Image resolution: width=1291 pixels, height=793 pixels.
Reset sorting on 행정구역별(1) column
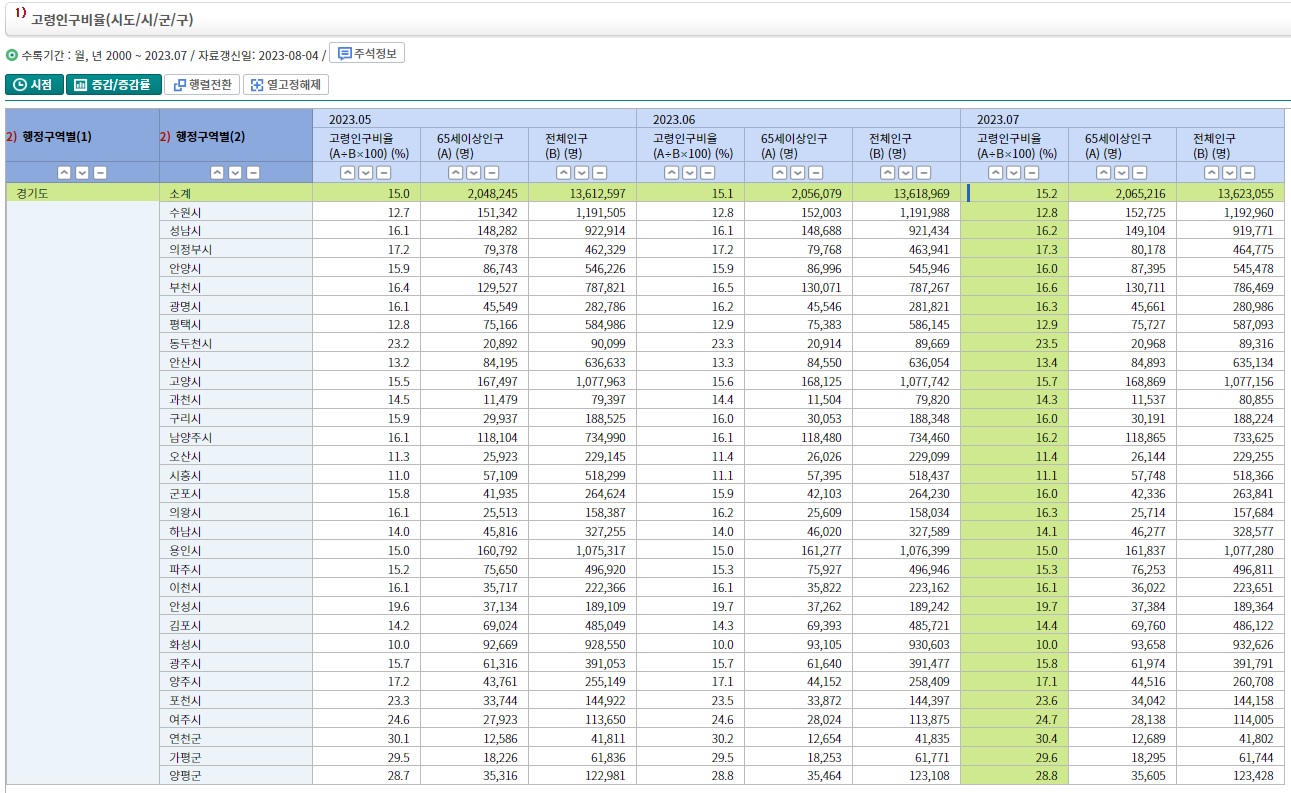click(x=99, y=173)
